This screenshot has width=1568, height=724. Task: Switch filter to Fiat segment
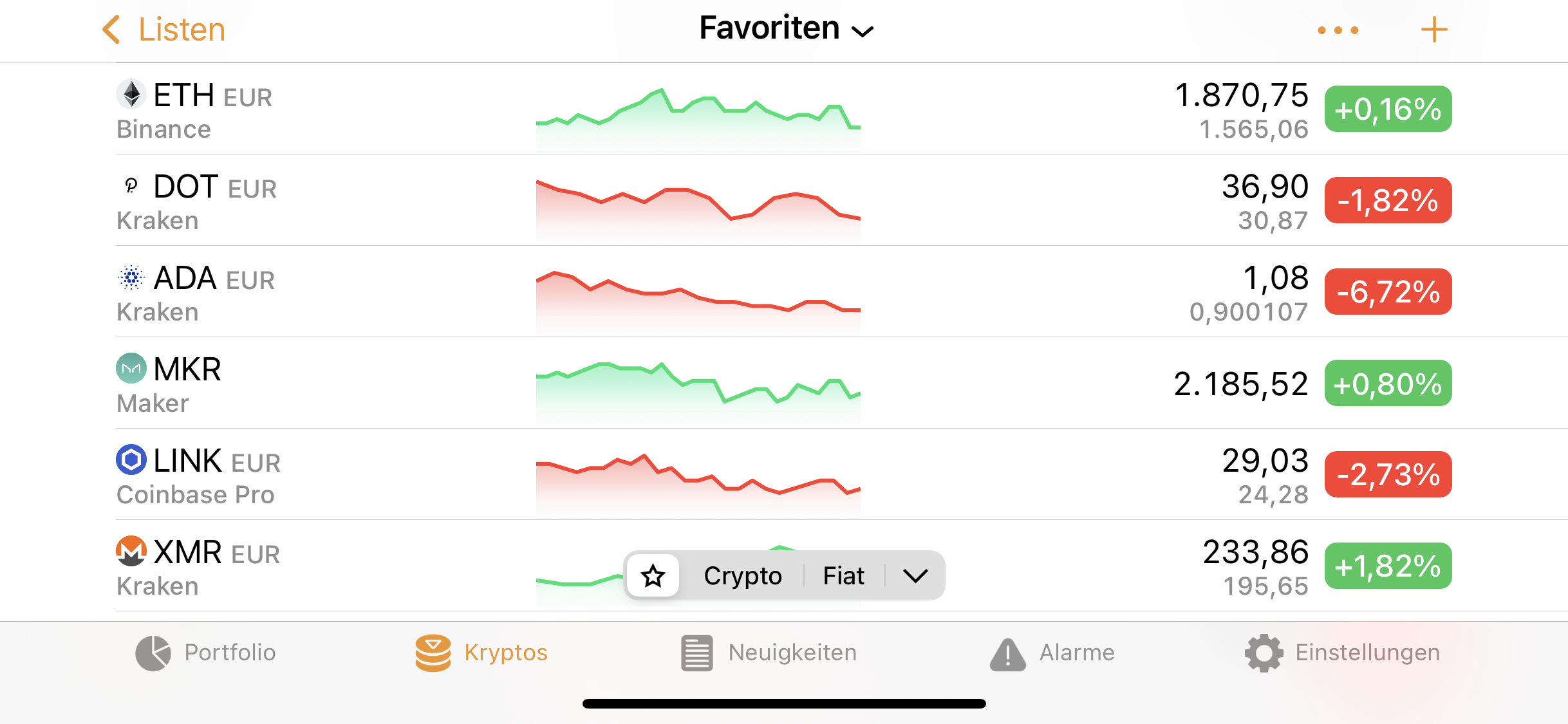click(844, 575)
